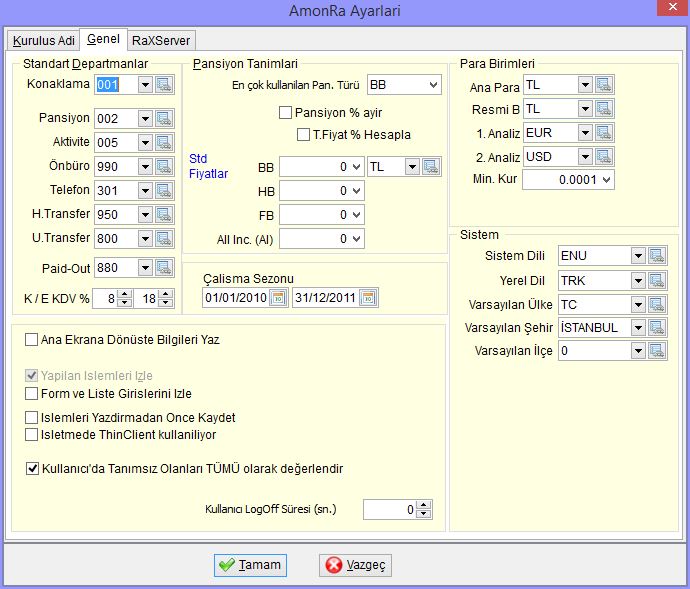Open lookup icon next to Telefon field
The height and width of the screenshot is (589, 690).
coord(164,191)
